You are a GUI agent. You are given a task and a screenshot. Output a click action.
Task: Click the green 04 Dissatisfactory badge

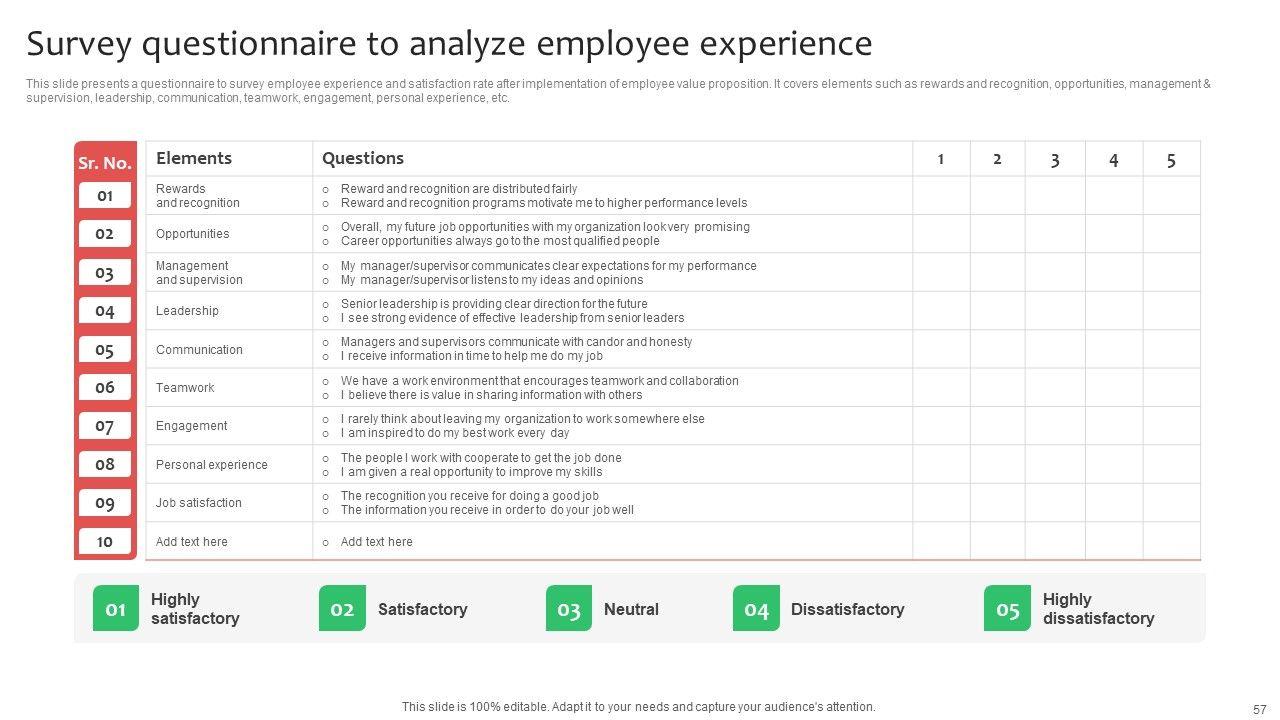click(756, 609)
